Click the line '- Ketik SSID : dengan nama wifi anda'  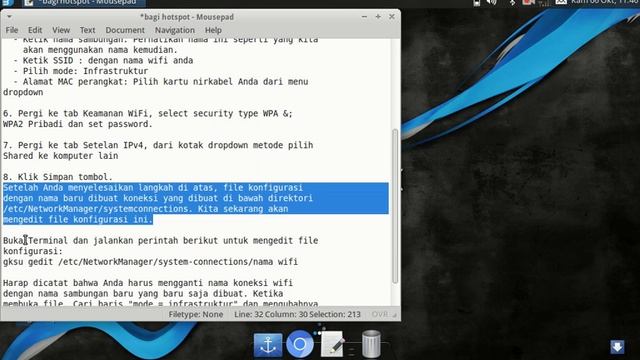pos(103,60)
